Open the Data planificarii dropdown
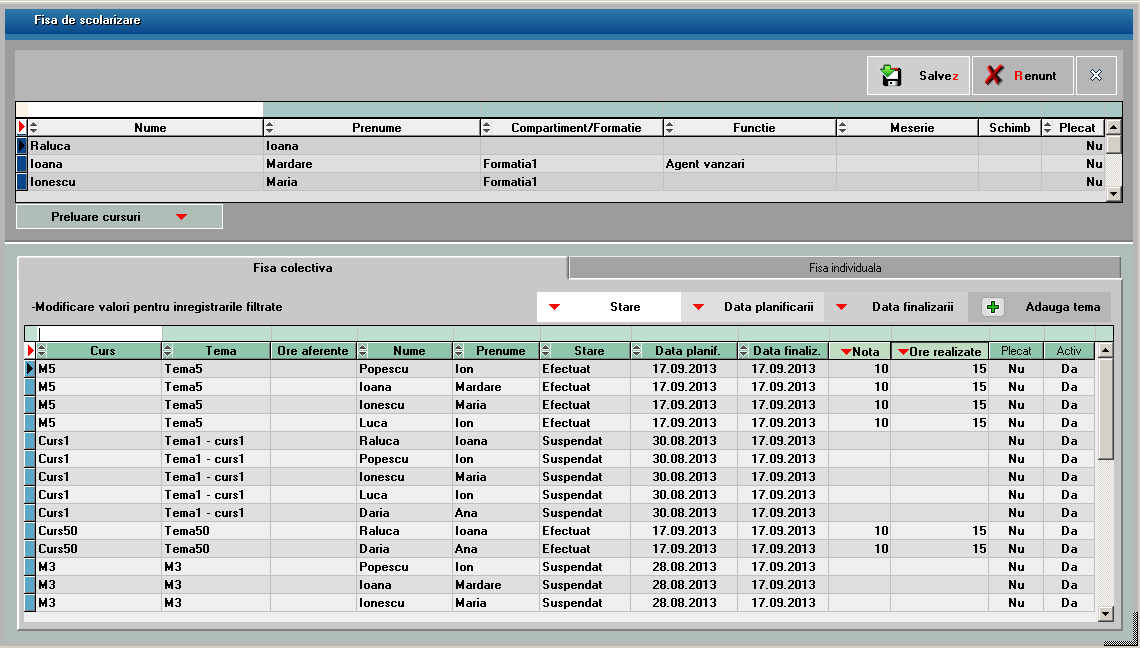This screenshot has height=648, width=1140. [752, 307]
